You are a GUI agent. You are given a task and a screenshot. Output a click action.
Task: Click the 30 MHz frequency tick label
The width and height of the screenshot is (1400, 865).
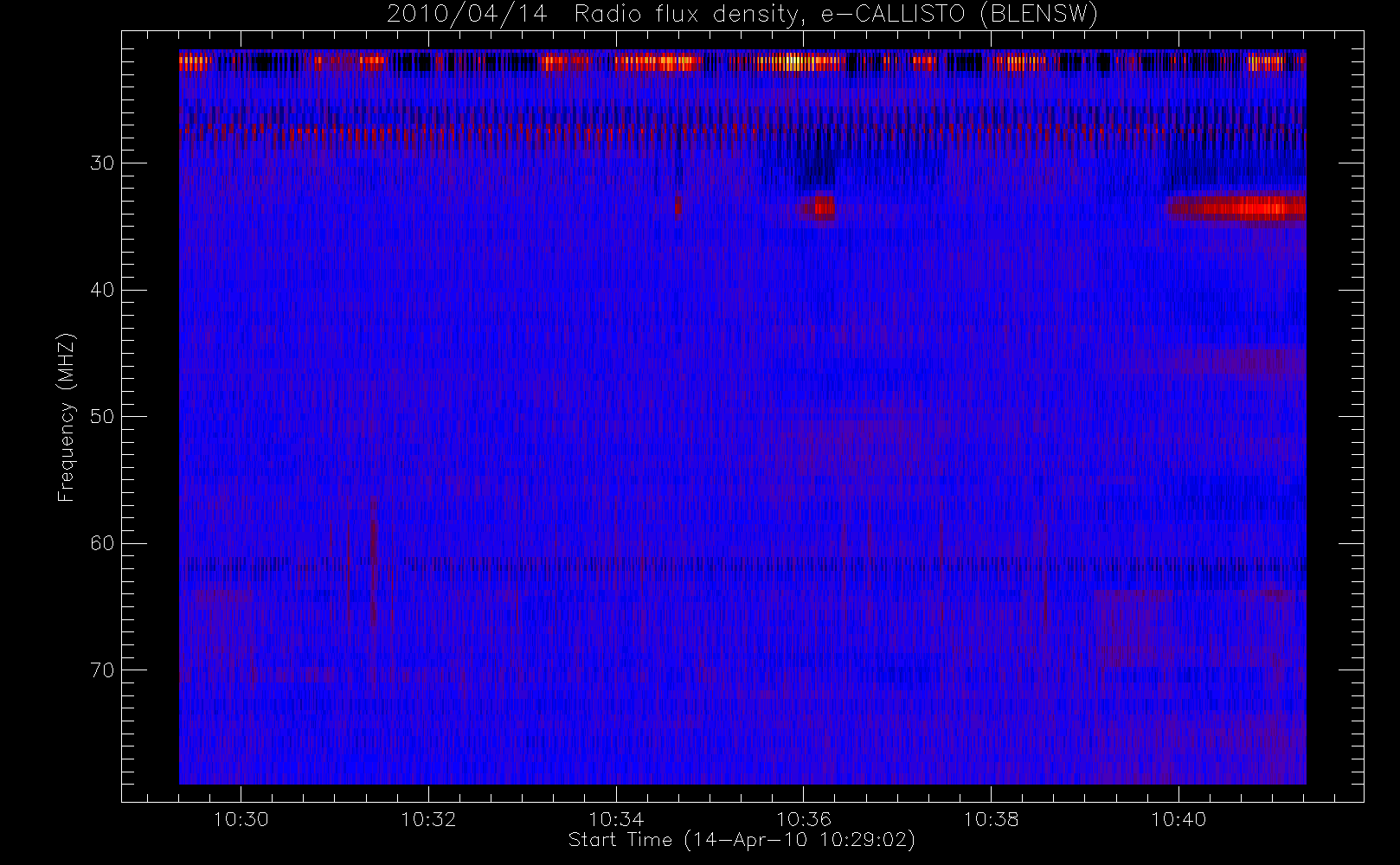coord(102,163)
